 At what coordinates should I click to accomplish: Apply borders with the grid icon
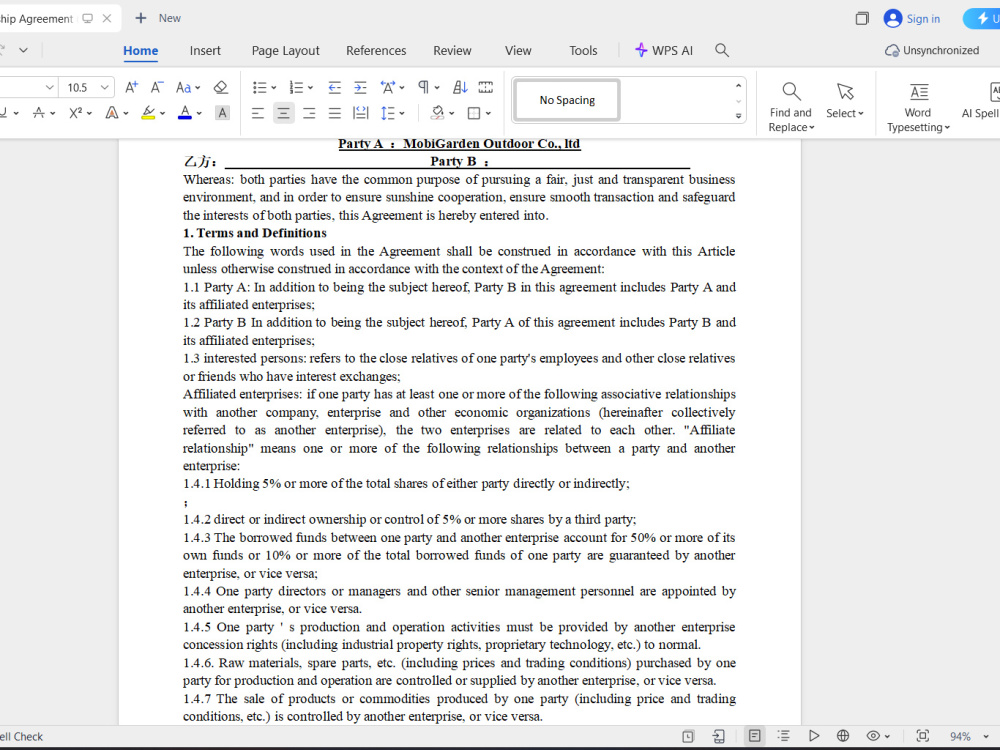[474, 114]
